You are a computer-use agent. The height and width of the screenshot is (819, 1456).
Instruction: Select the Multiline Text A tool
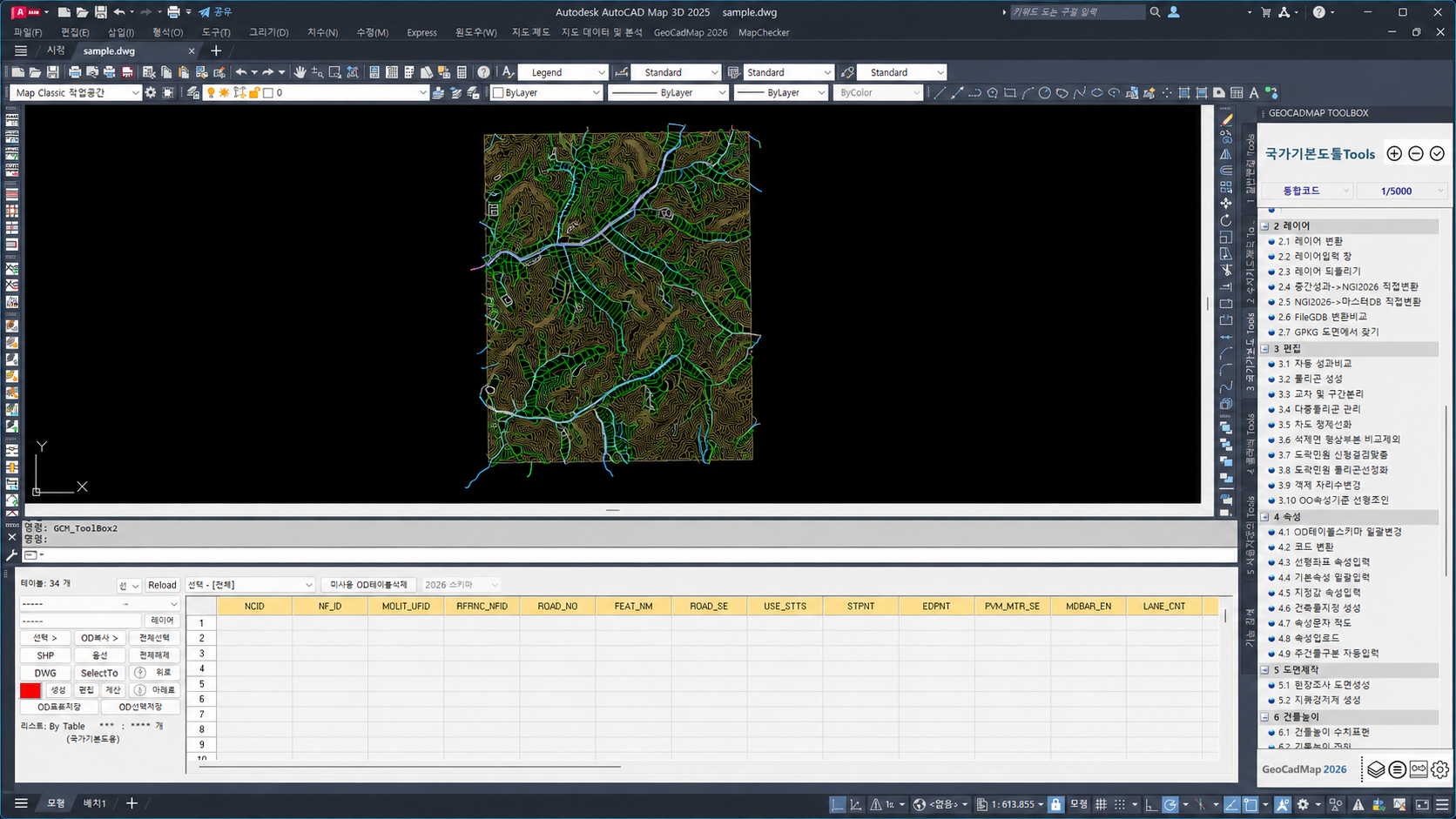coord(1254,93)
